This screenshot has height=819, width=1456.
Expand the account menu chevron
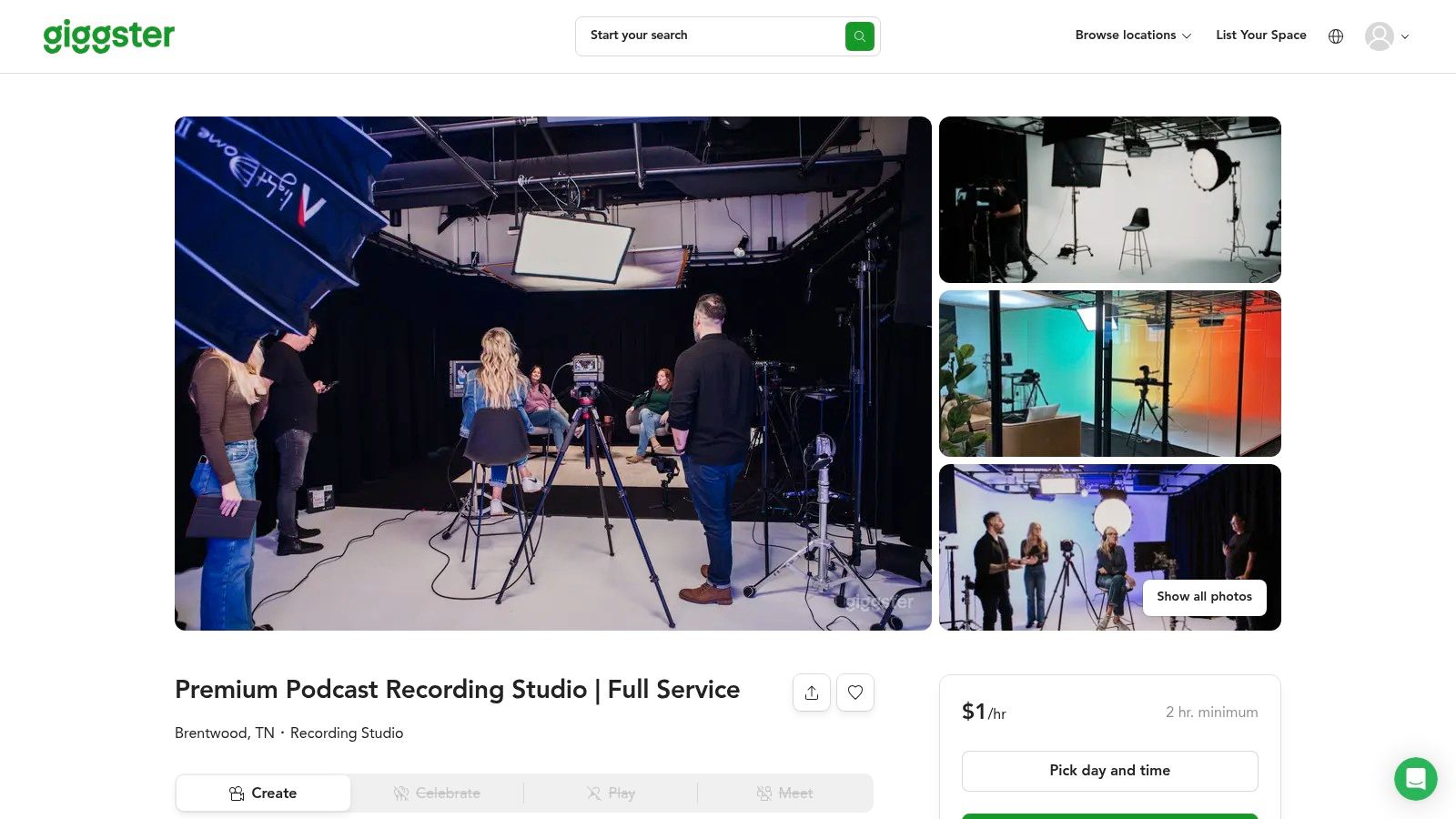1405,37
